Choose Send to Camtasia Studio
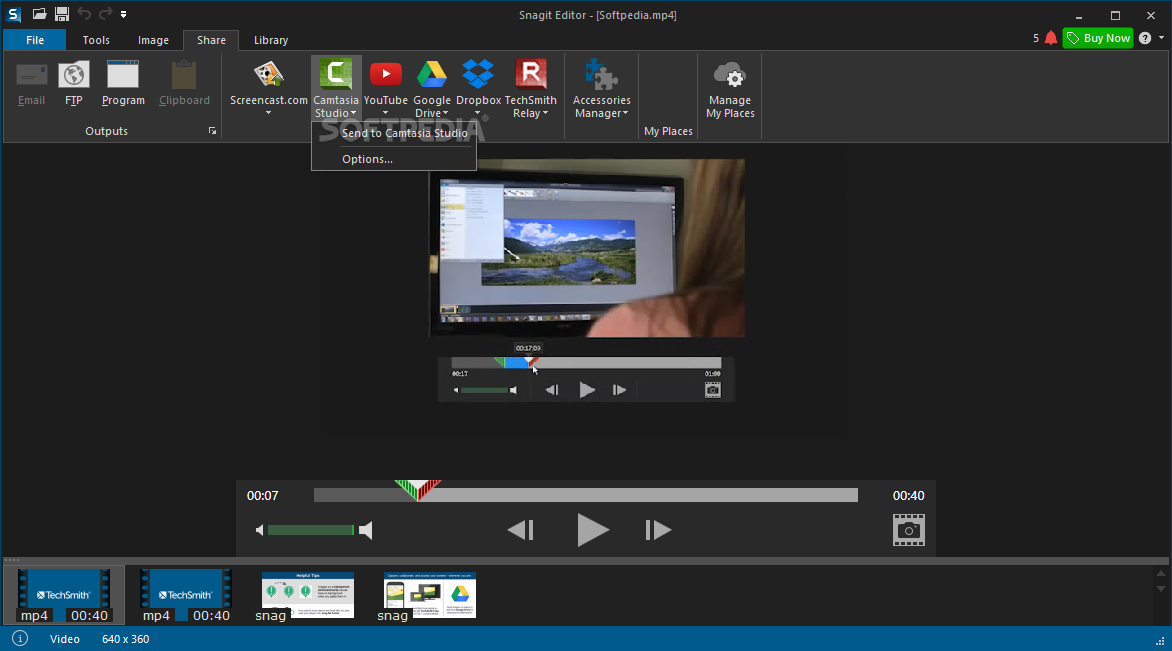This screenshot has height=651, width=1172. tap(394, 133)
